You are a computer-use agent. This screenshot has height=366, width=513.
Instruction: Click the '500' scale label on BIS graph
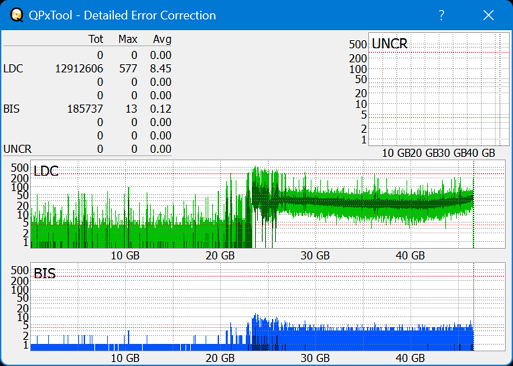(20, 270)
